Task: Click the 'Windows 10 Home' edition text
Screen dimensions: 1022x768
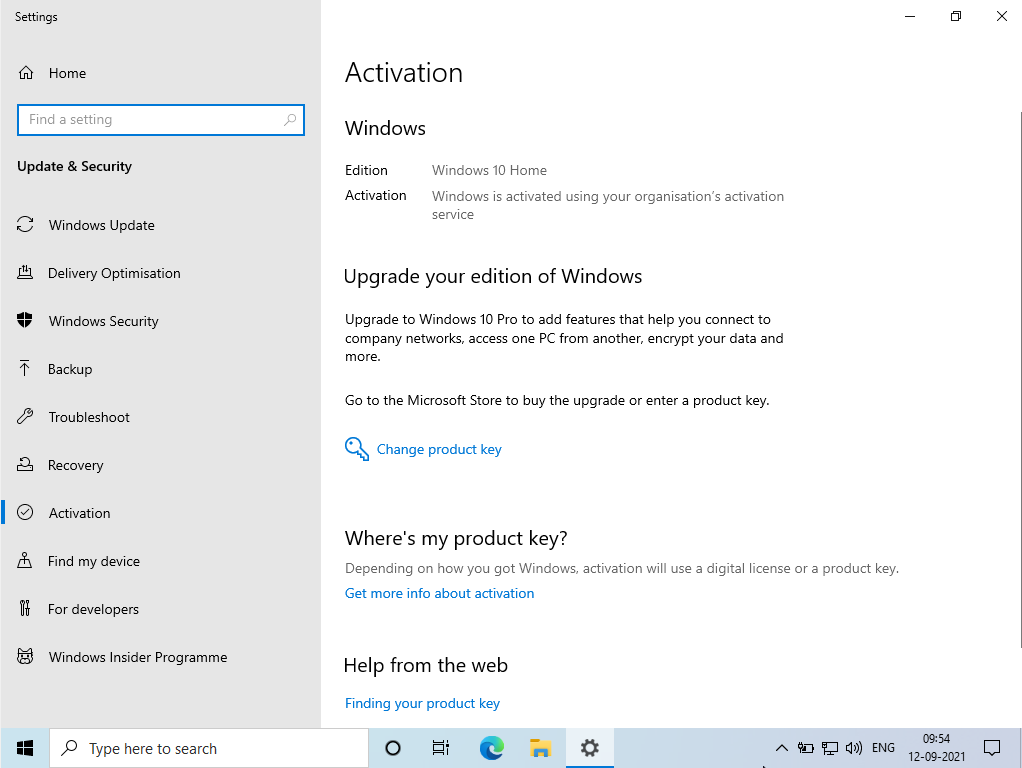Action: [x=489, y=170]
